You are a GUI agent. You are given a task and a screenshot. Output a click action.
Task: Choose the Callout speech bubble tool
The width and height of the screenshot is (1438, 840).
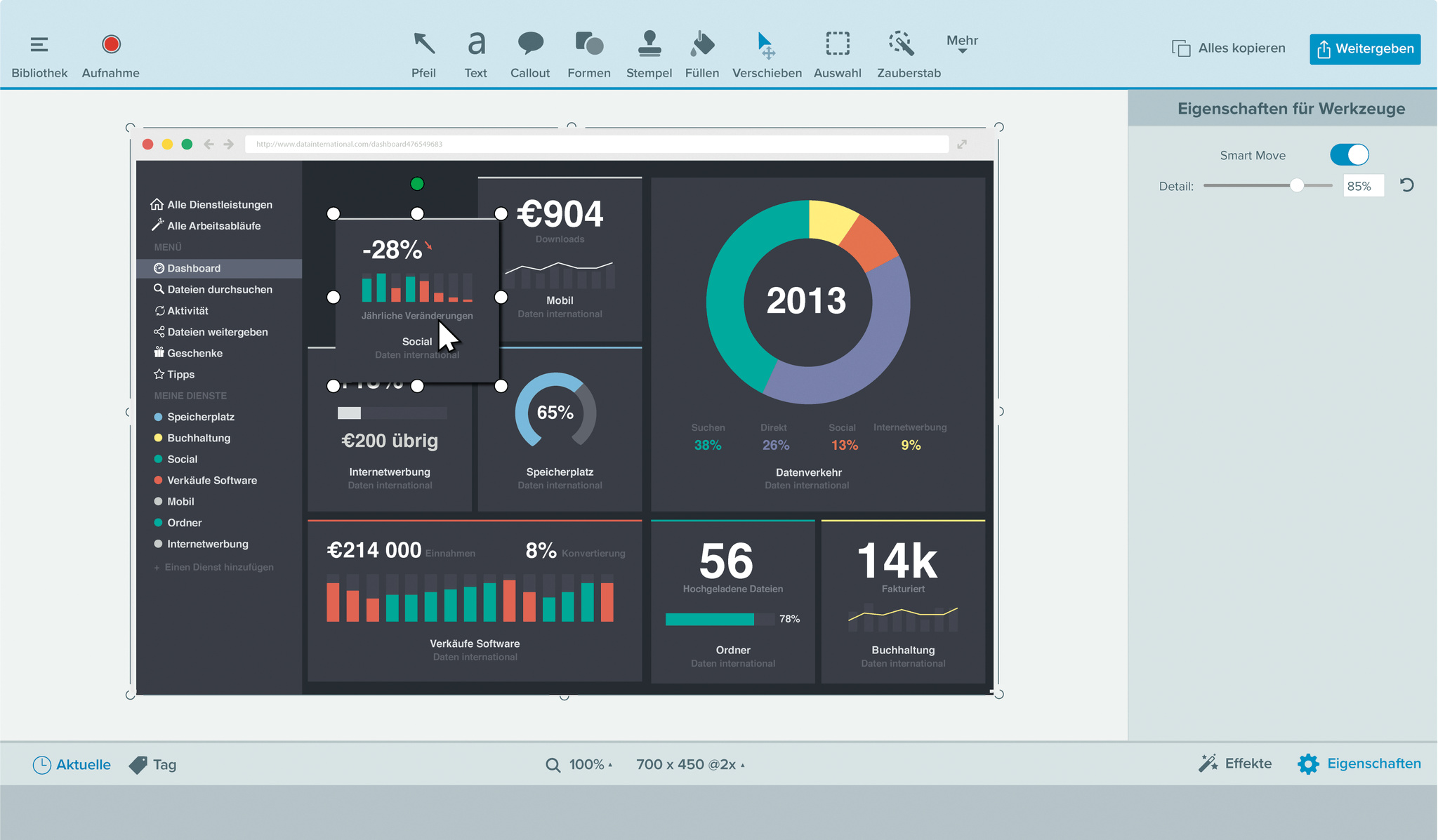(x=530, y=54)
